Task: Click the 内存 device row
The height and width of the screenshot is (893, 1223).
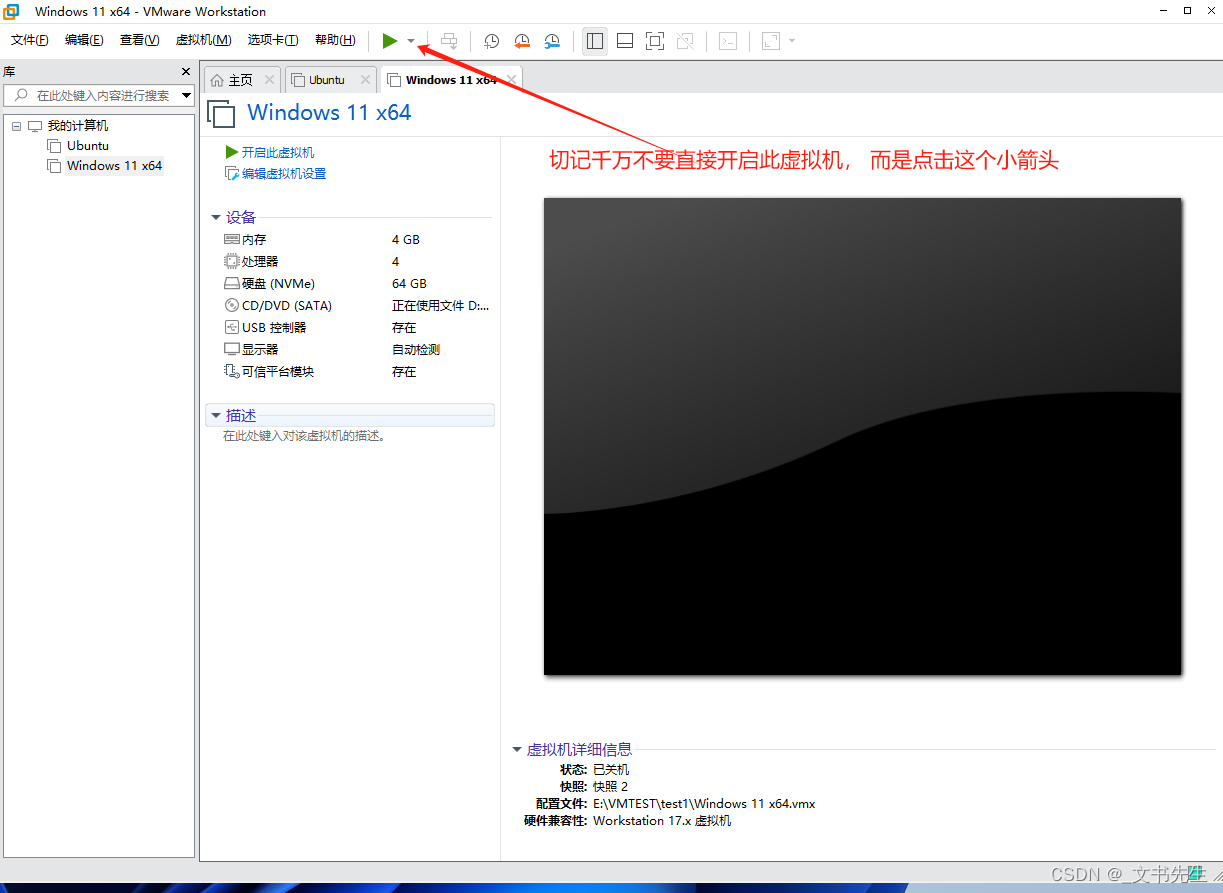Action: [357, 240]
